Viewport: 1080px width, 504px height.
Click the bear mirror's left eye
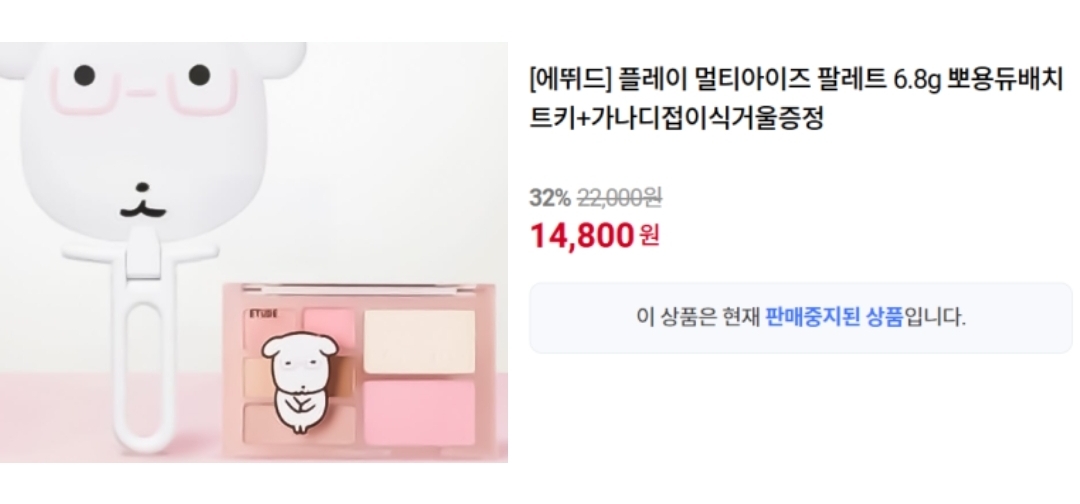coord(83,74)
